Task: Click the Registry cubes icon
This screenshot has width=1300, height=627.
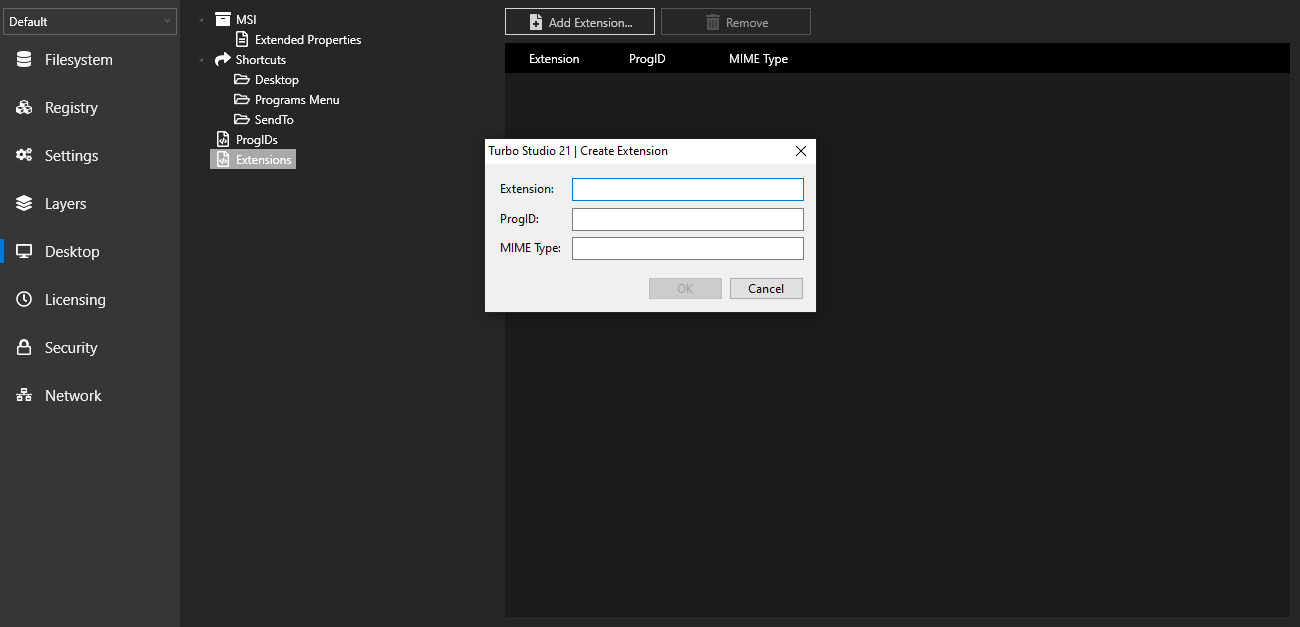Action: 24,108
